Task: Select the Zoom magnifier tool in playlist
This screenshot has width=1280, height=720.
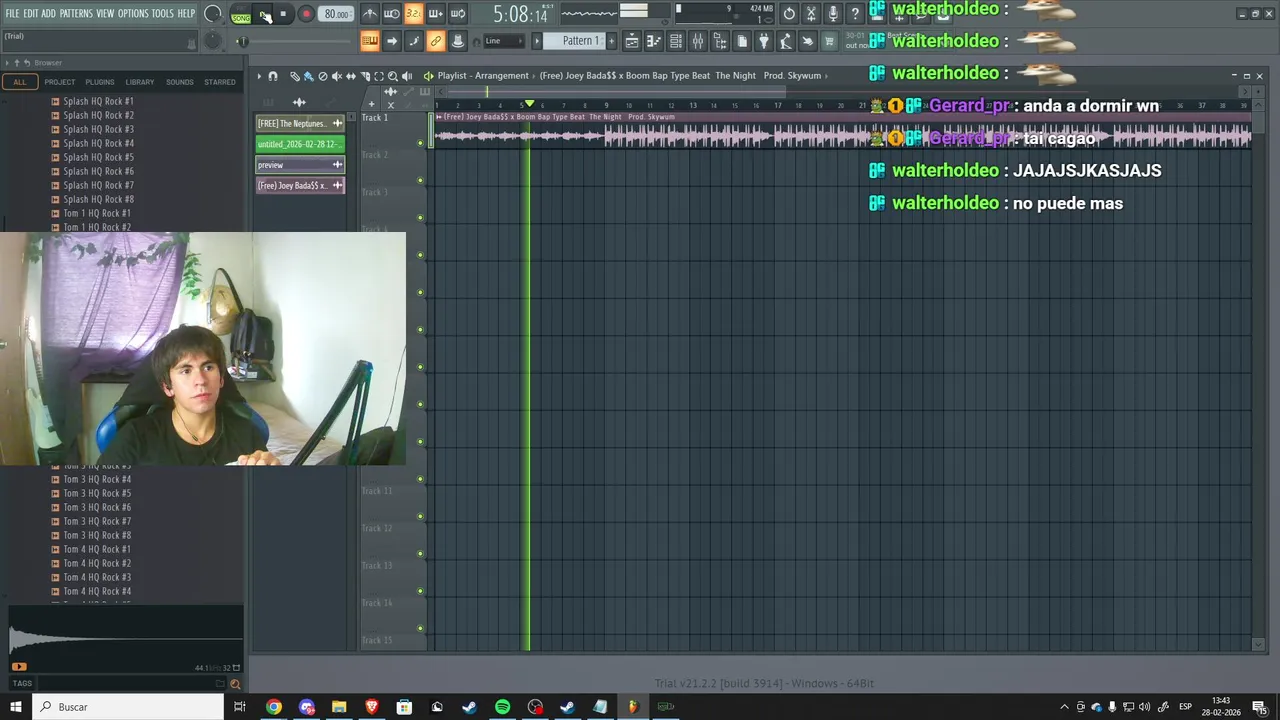Action: click(x=393, y=76)
